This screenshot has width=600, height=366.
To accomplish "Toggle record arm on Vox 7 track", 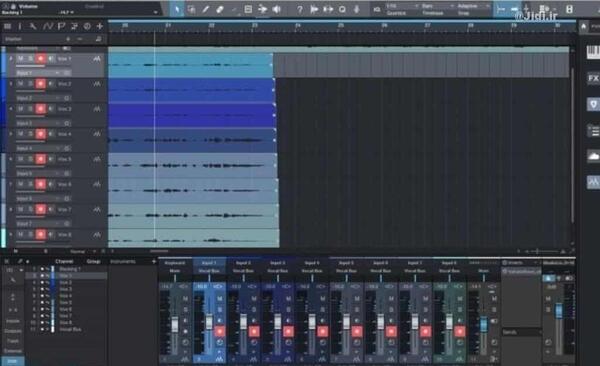I will pos(40,209).
